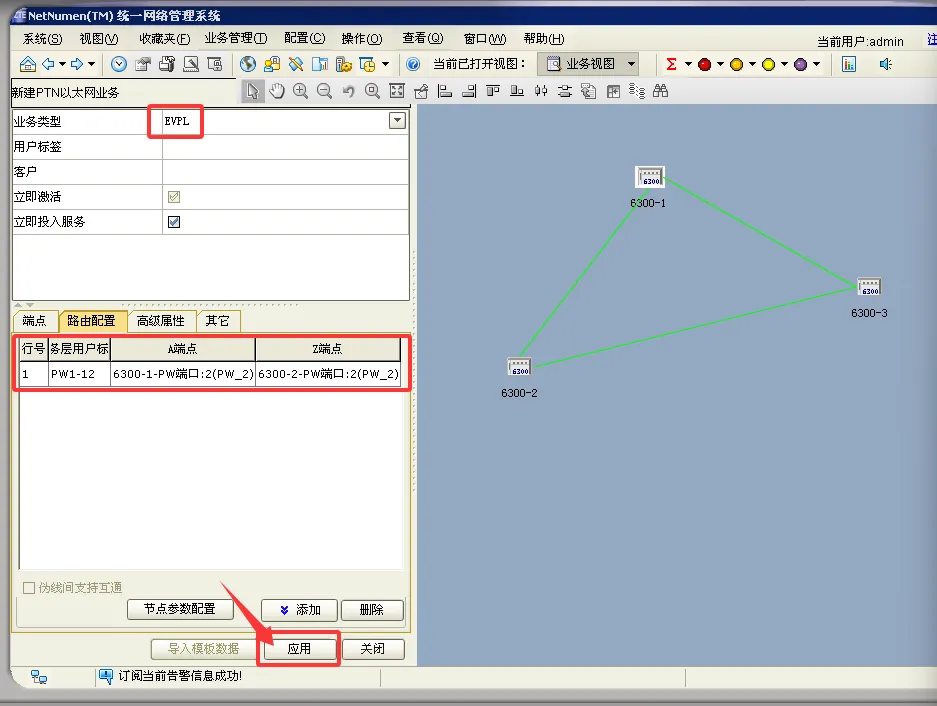
Task: Switch to the 高级属性 tab
Action: 161,321
